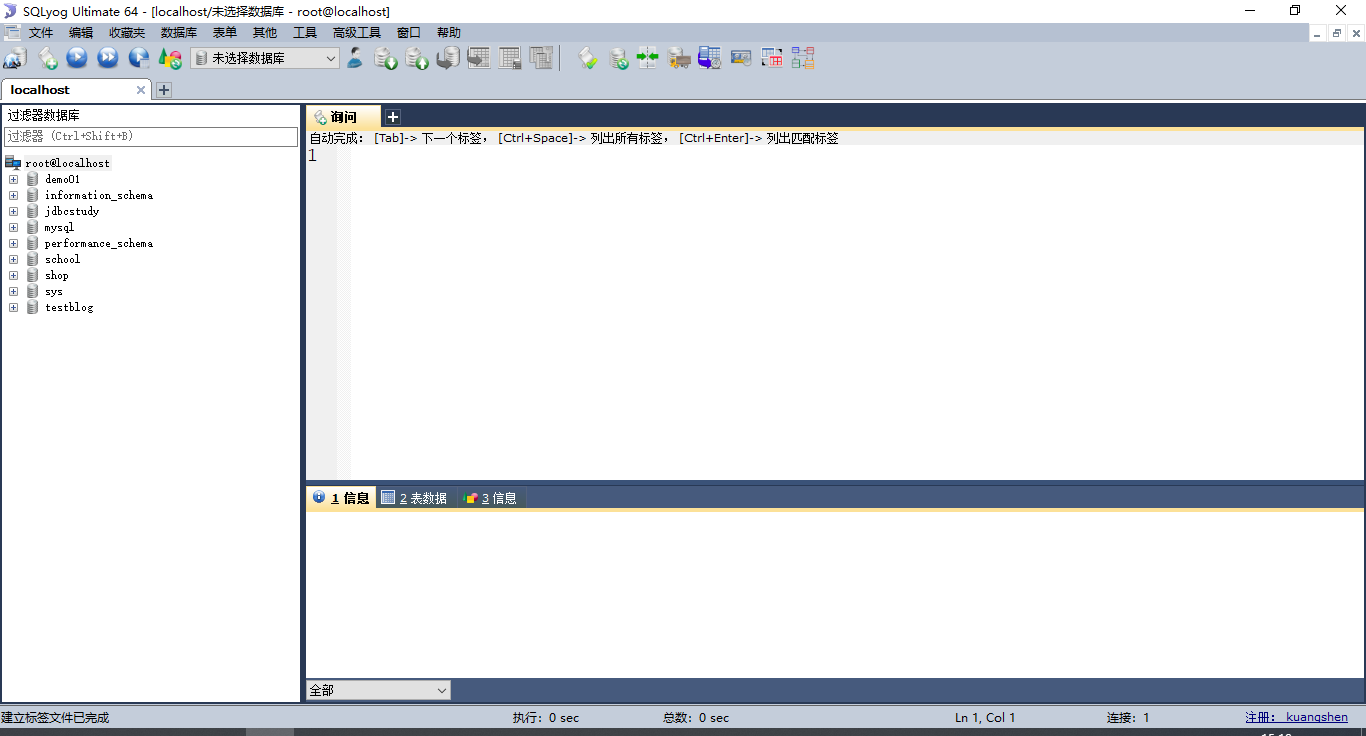Viewport: 1366px width, 736px height.
Task: Select the testblog database name
Action: (x=69, y=307)
